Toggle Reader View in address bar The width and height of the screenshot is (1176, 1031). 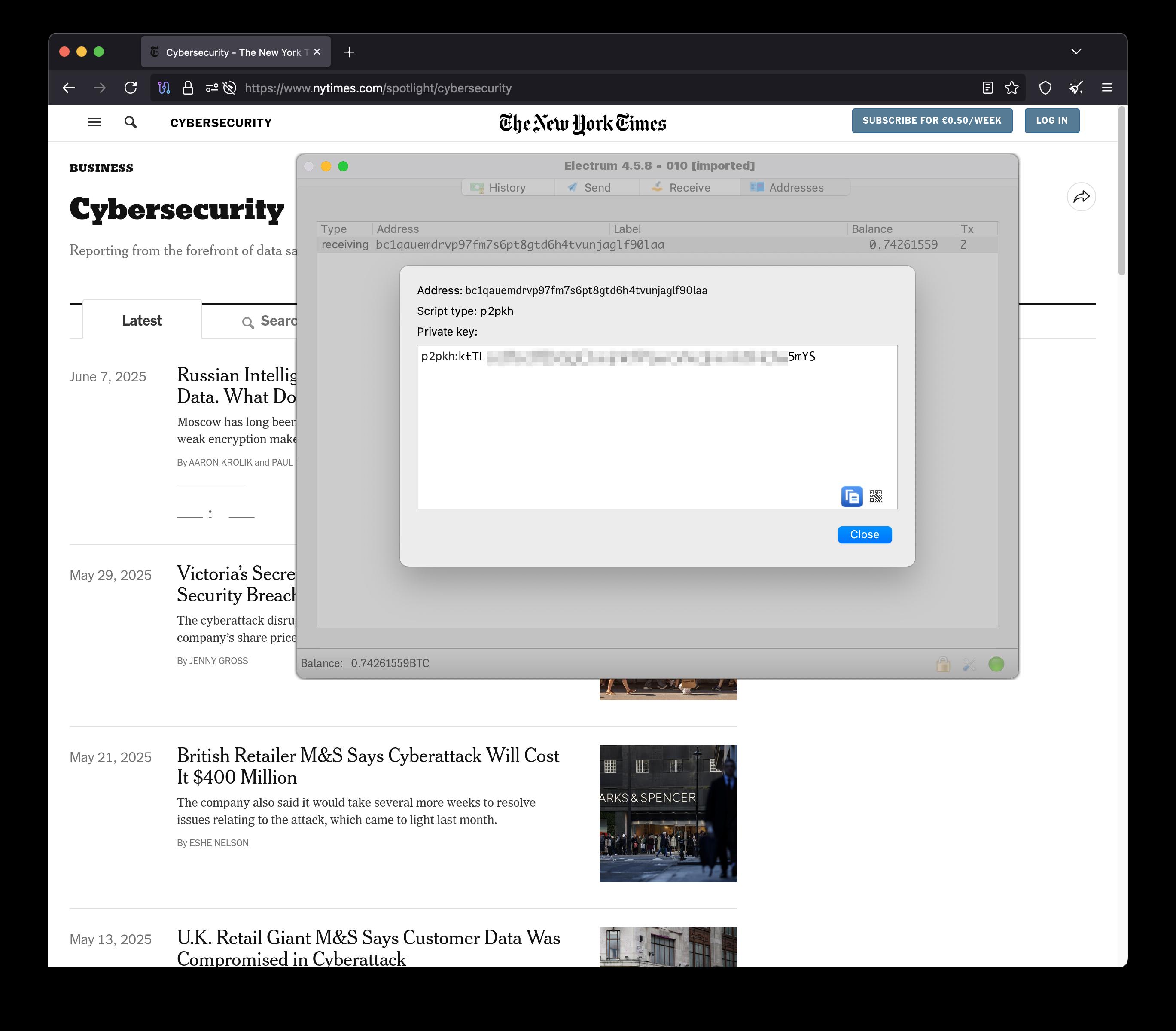(987, 88)
